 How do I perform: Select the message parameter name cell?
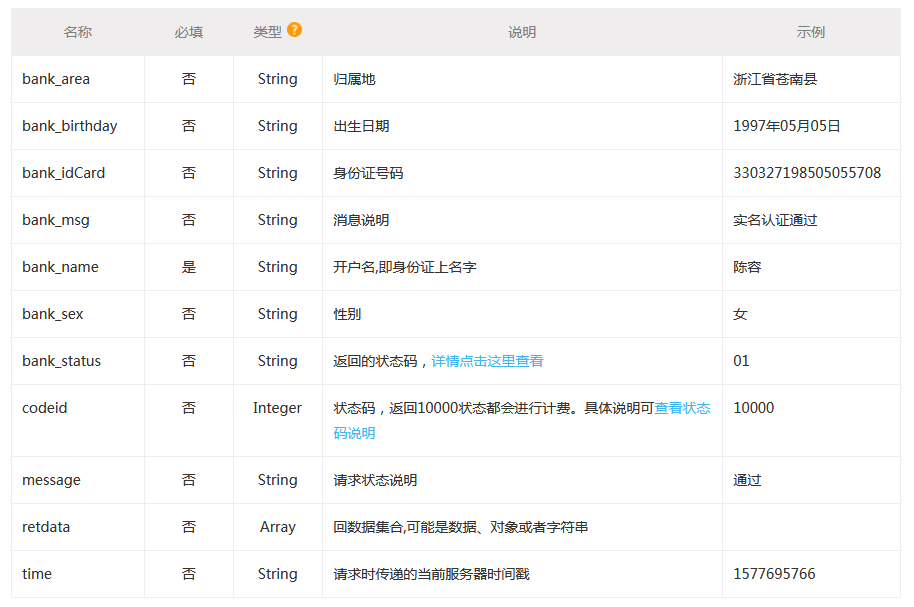51,480
